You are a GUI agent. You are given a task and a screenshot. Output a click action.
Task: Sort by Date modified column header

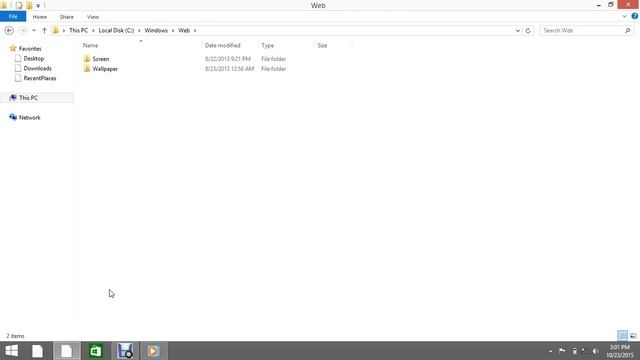tap(222, 45)
